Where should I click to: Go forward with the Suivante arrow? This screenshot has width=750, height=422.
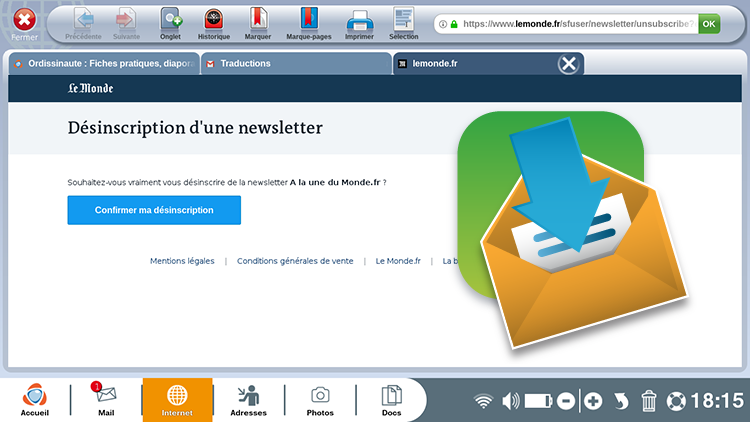click(x=126, y=23)
